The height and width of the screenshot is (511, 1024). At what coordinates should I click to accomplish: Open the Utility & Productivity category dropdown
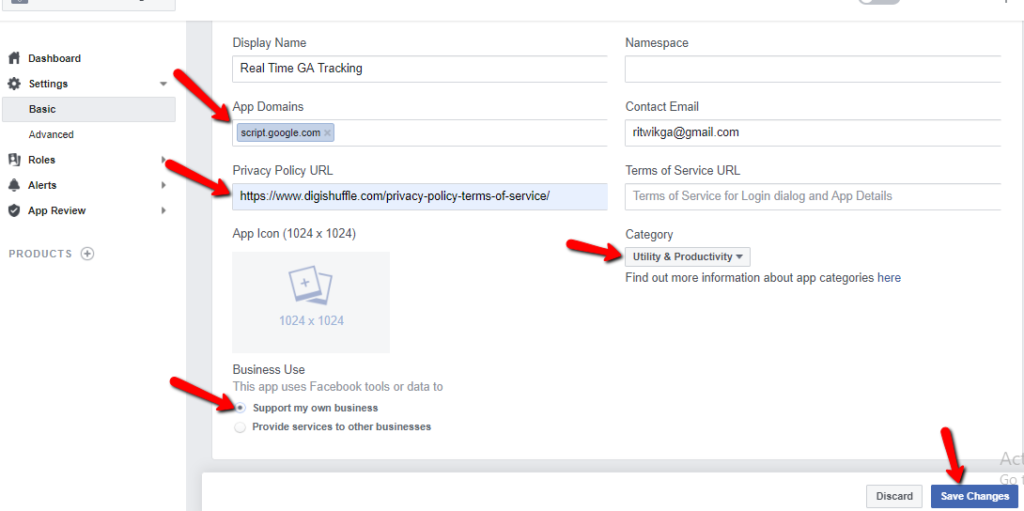[688, 257]
